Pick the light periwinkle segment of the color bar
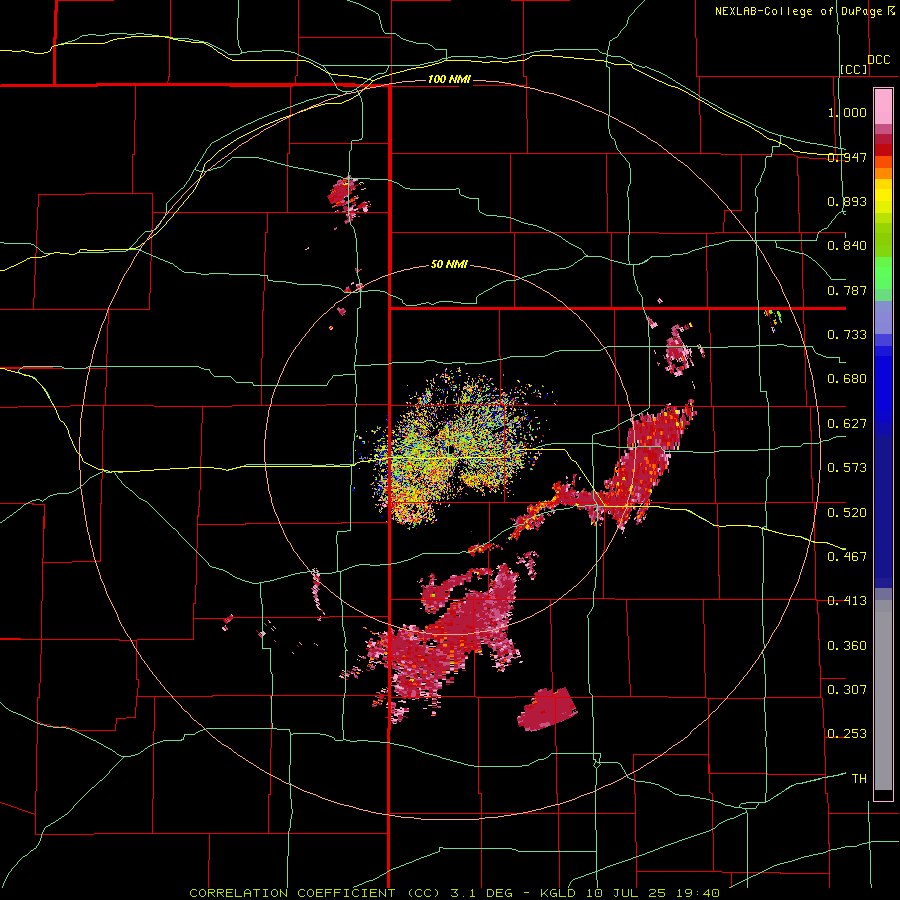900x900 pixels. tap(883, 317)
